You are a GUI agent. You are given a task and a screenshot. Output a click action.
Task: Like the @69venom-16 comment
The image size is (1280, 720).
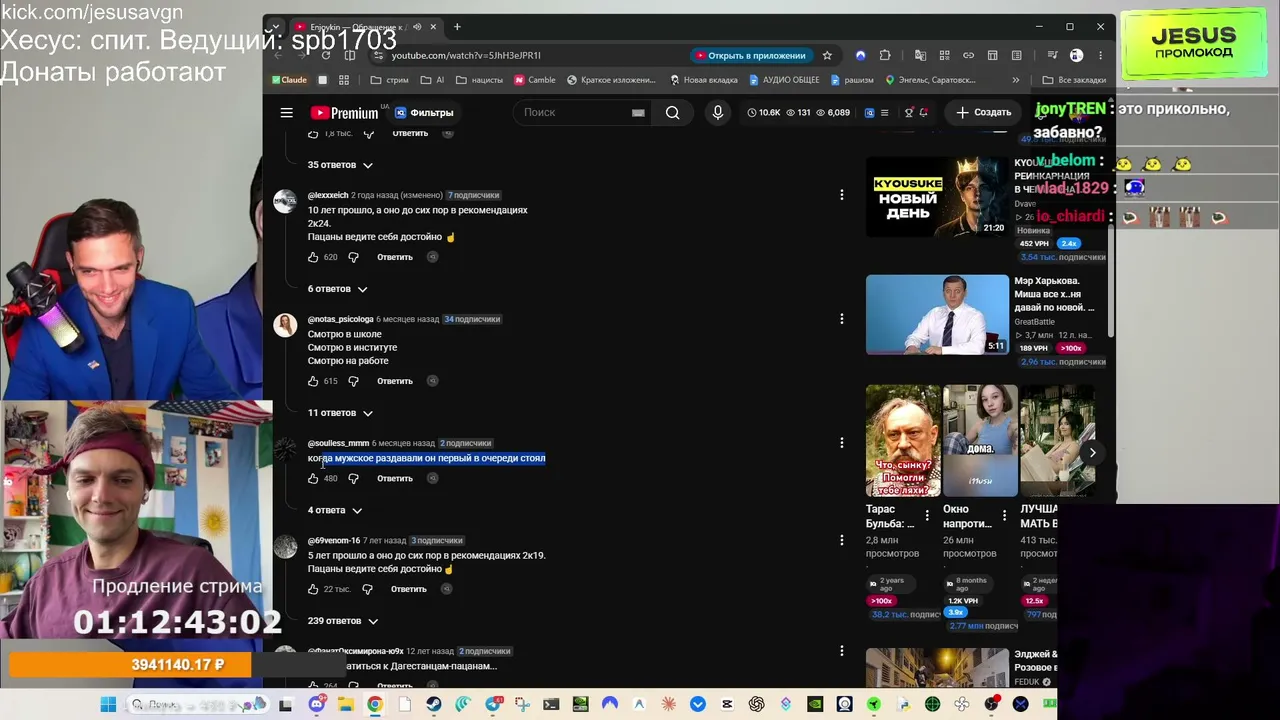[313, 589]
